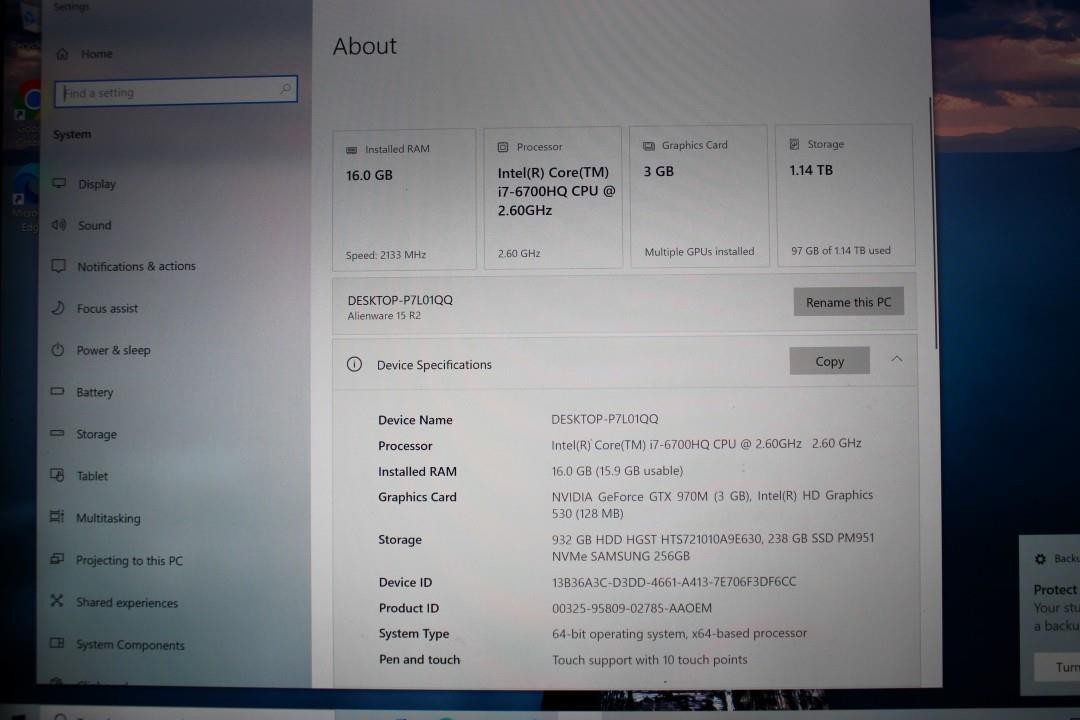Screen dimensions: 1080x720
Task: Click 'Touch support with 10 touch points'
Action: 650,660
